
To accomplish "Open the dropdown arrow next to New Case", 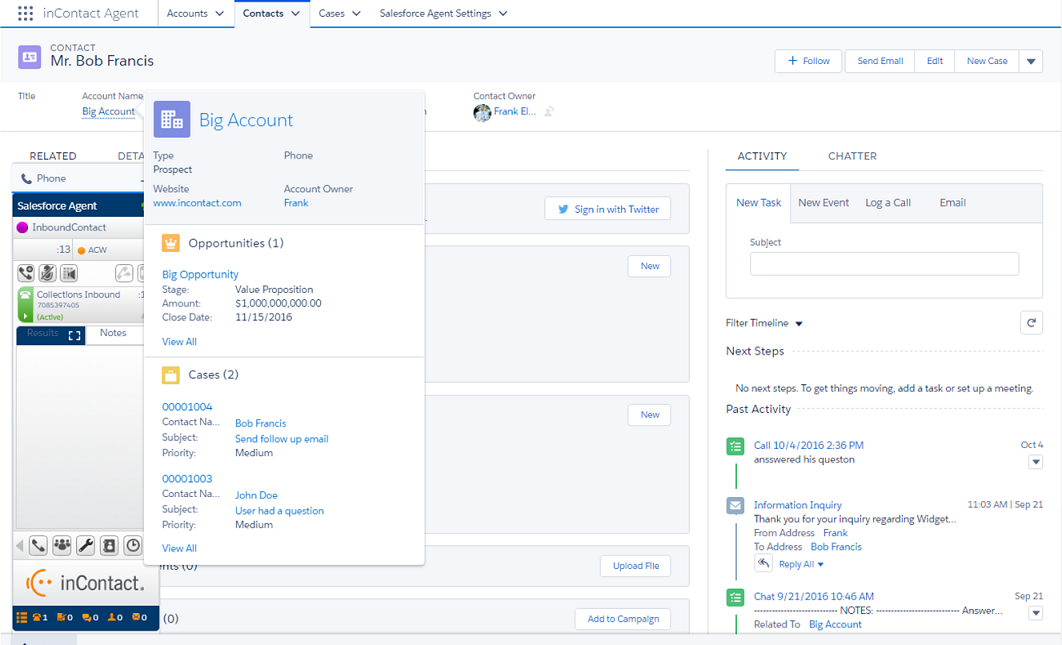I will pyautogui.click(x=1031, y=61).
